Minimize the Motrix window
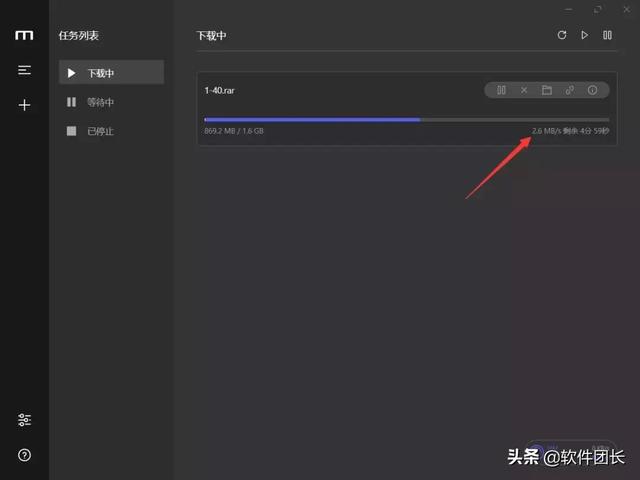 click(x=569, y=9)
